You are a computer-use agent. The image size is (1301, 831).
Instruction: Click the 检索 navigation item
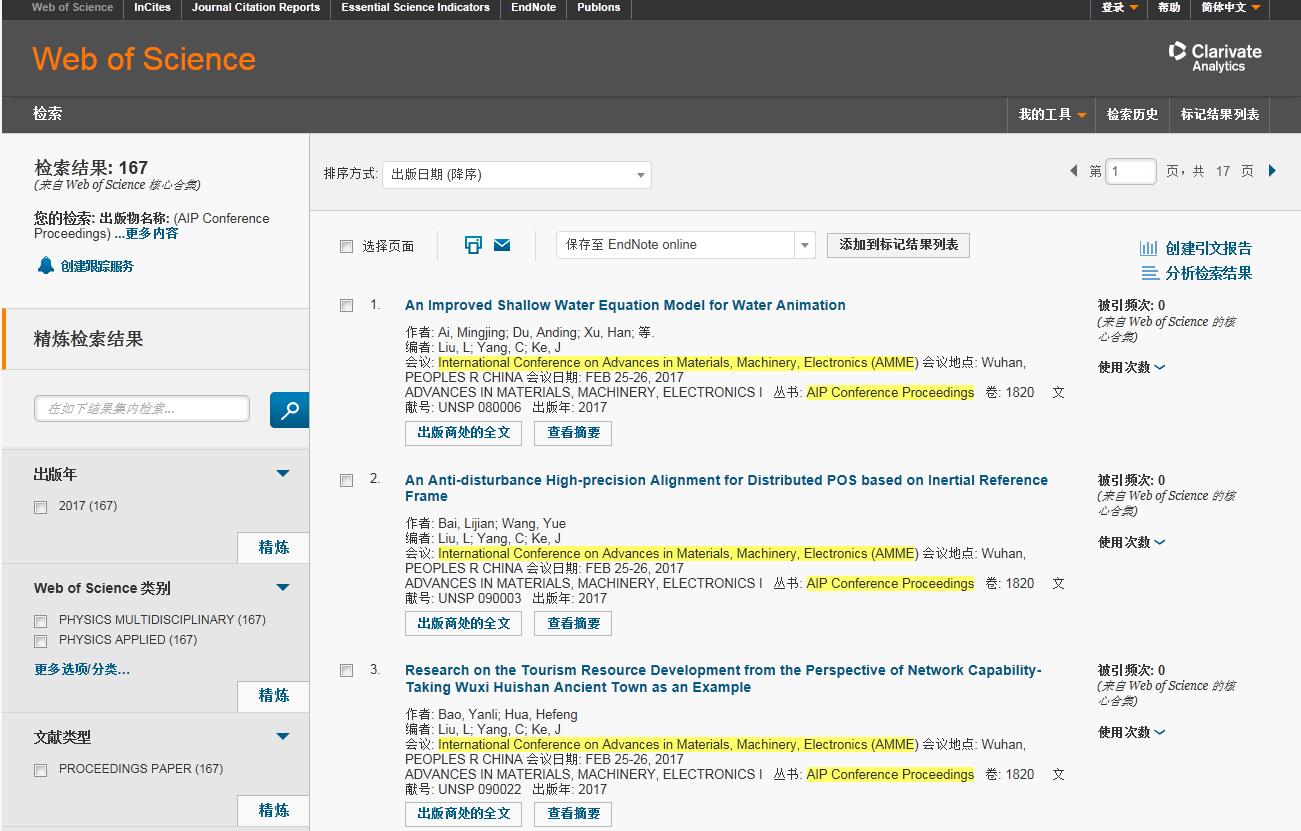[x=48, y=114]
